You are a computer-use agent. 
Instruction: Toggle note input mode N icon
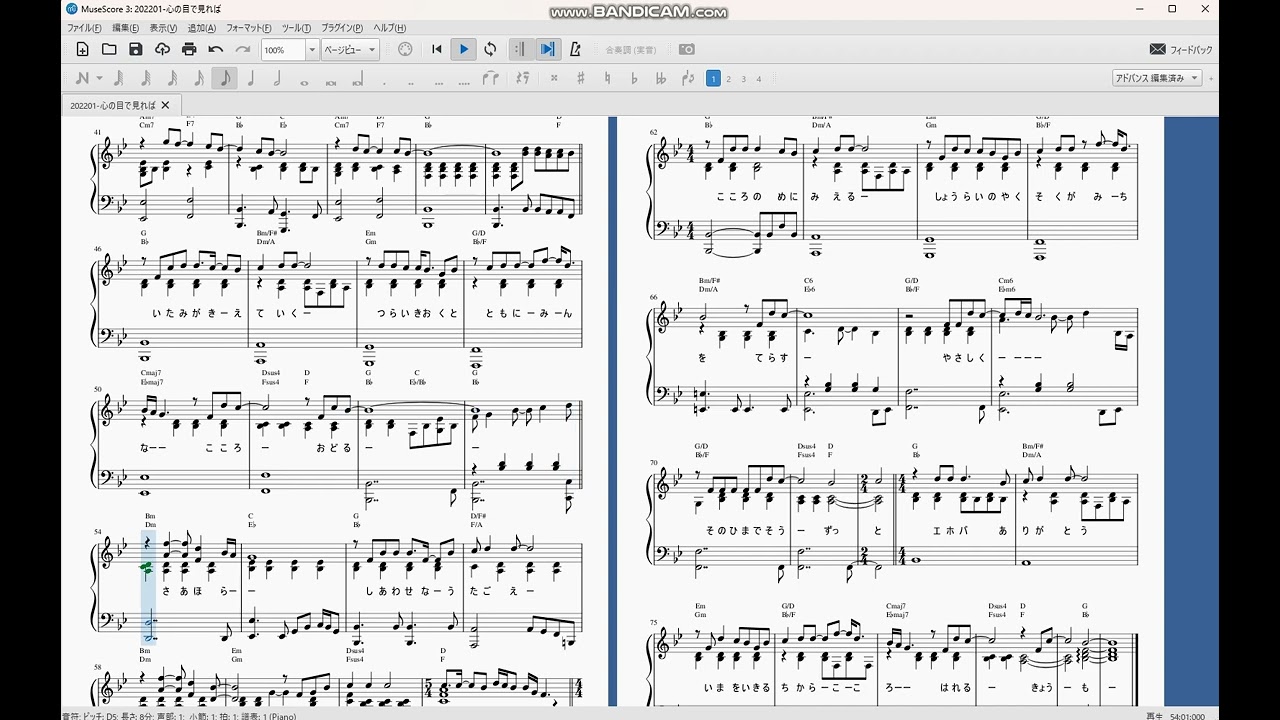(81, 78)
